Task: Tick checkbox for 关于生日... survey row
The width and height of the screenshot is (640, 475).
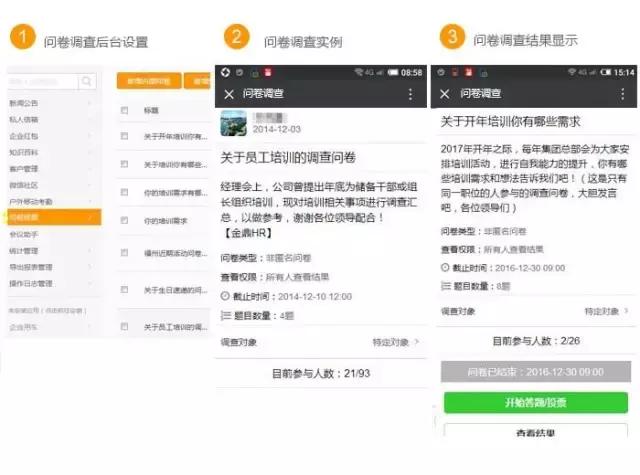Action: click(124, 290)
